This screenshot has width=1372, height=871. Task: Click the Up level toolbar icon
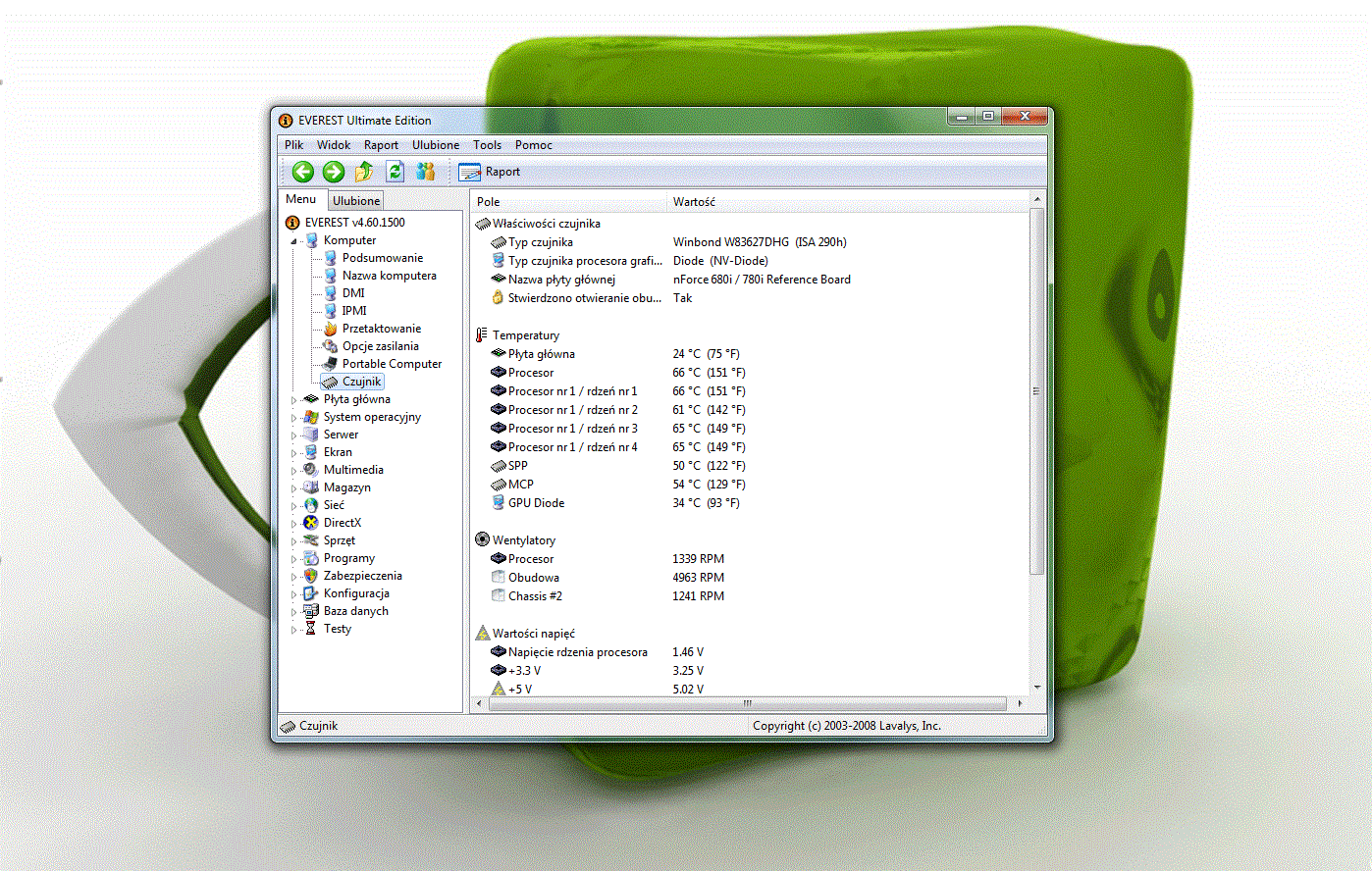click(364, 172)
